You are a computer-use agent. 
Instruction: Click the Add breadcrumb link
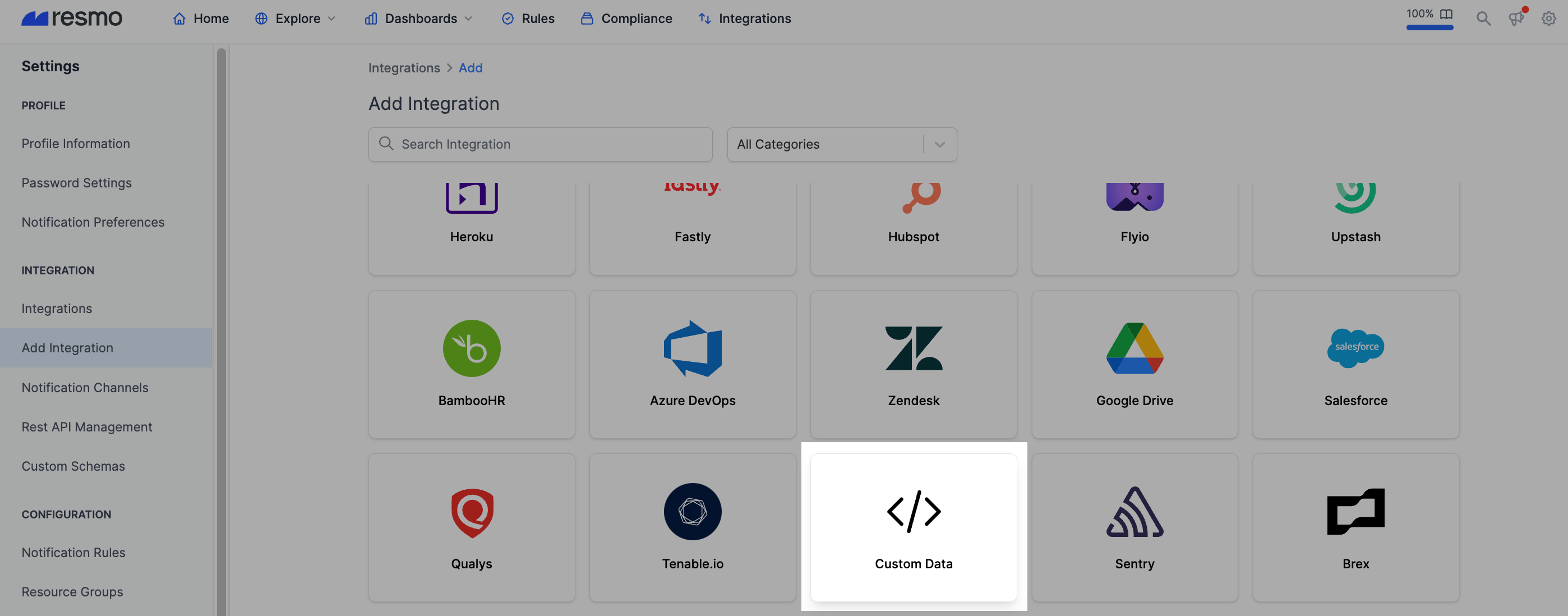471,67
